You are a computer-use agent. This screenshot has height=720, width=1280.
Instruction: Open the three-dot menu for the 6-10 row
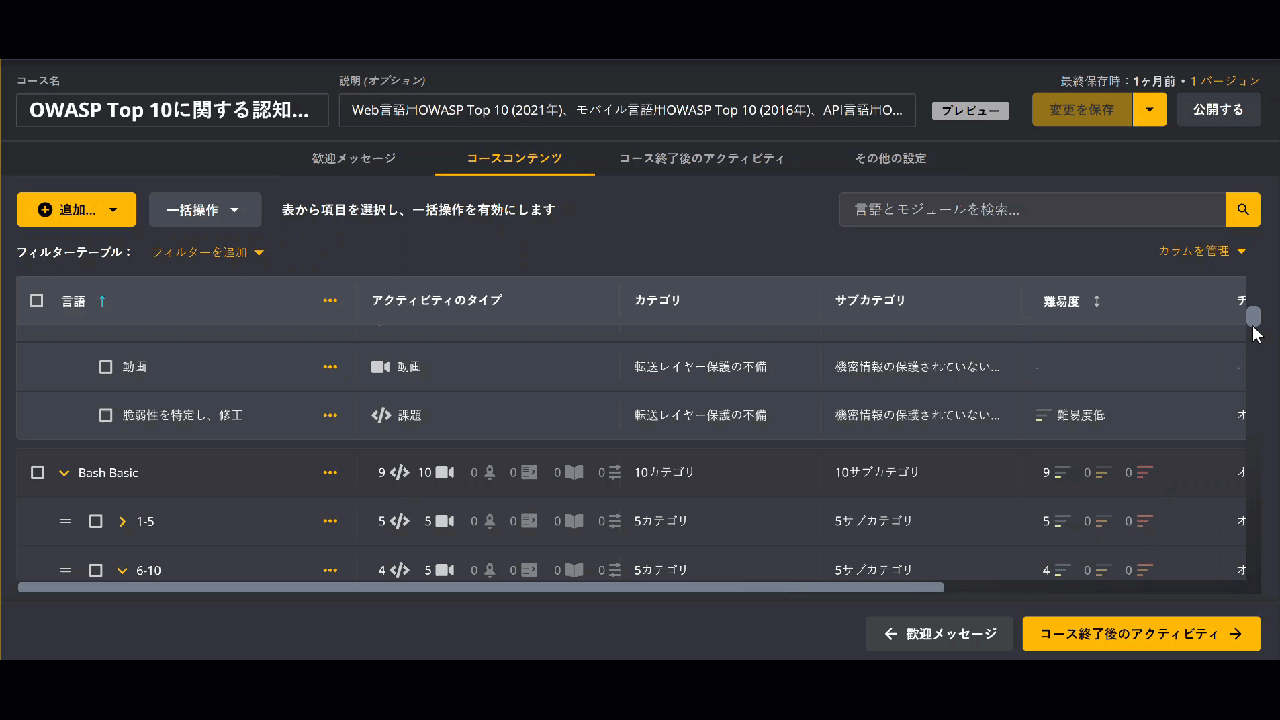coord(330,571)
